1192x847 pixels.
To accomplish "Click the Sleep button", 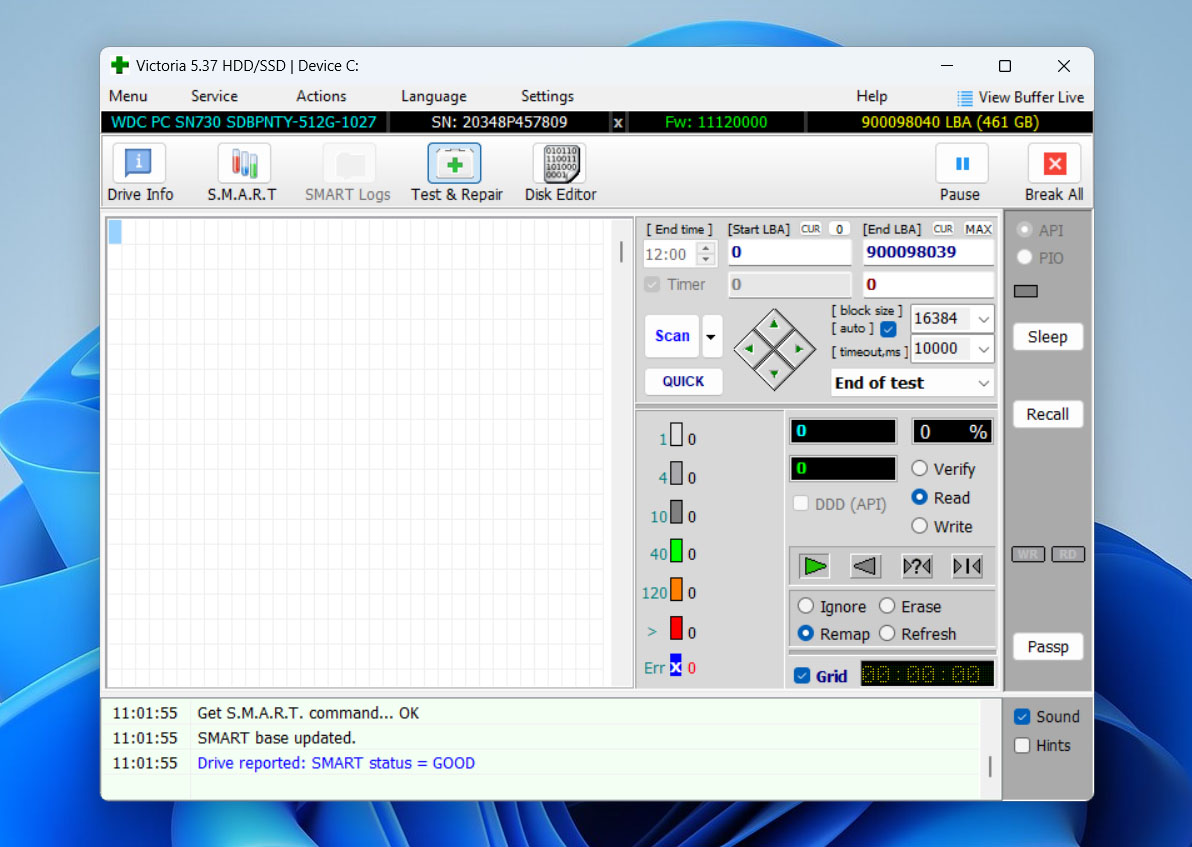I will pyautogui.click(x=1048, y=337).
